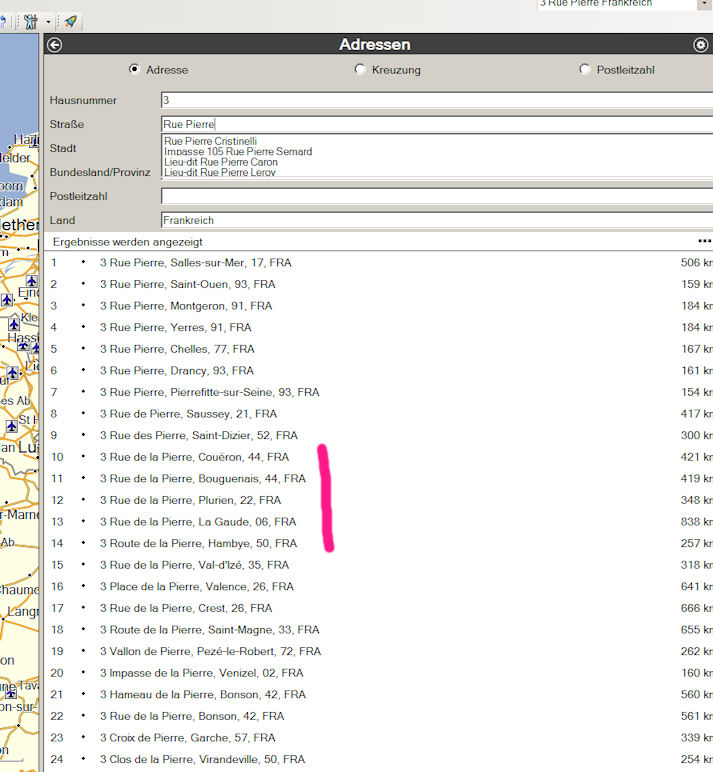Click the rocket icon in the toolbar
This screenshot has height=772, width=713.
click(71, 21)
